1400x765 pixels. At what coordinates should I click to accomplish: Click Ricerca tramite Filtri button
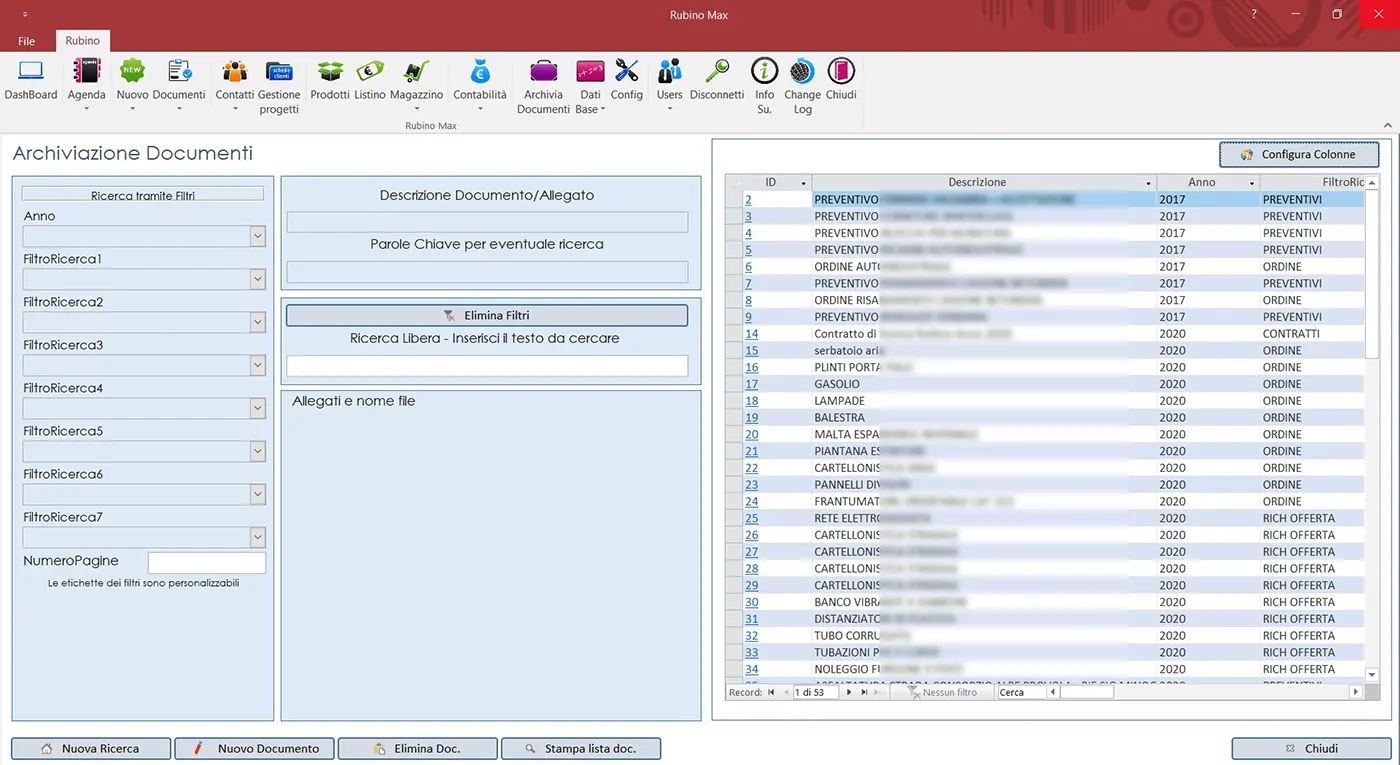point(143,196)
